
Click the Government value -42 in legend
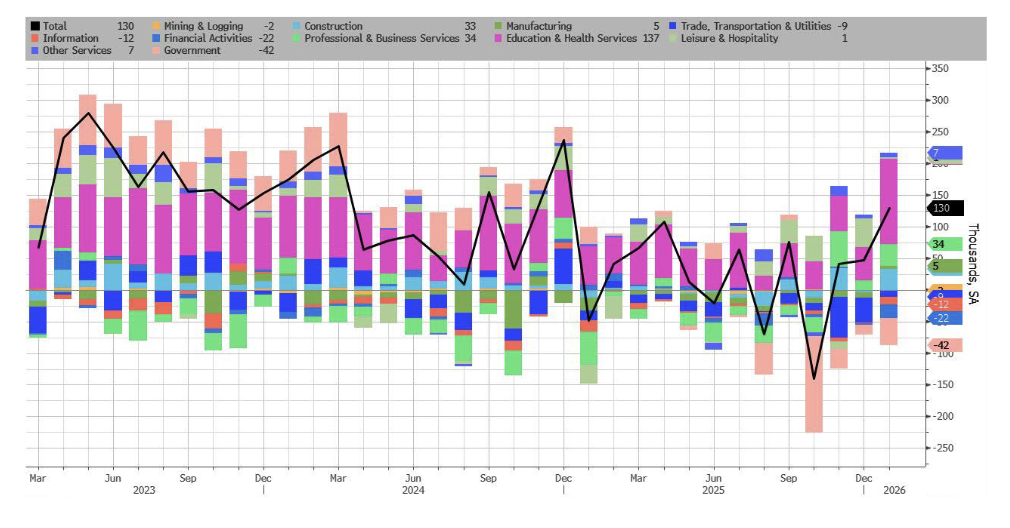coord(265,50)
